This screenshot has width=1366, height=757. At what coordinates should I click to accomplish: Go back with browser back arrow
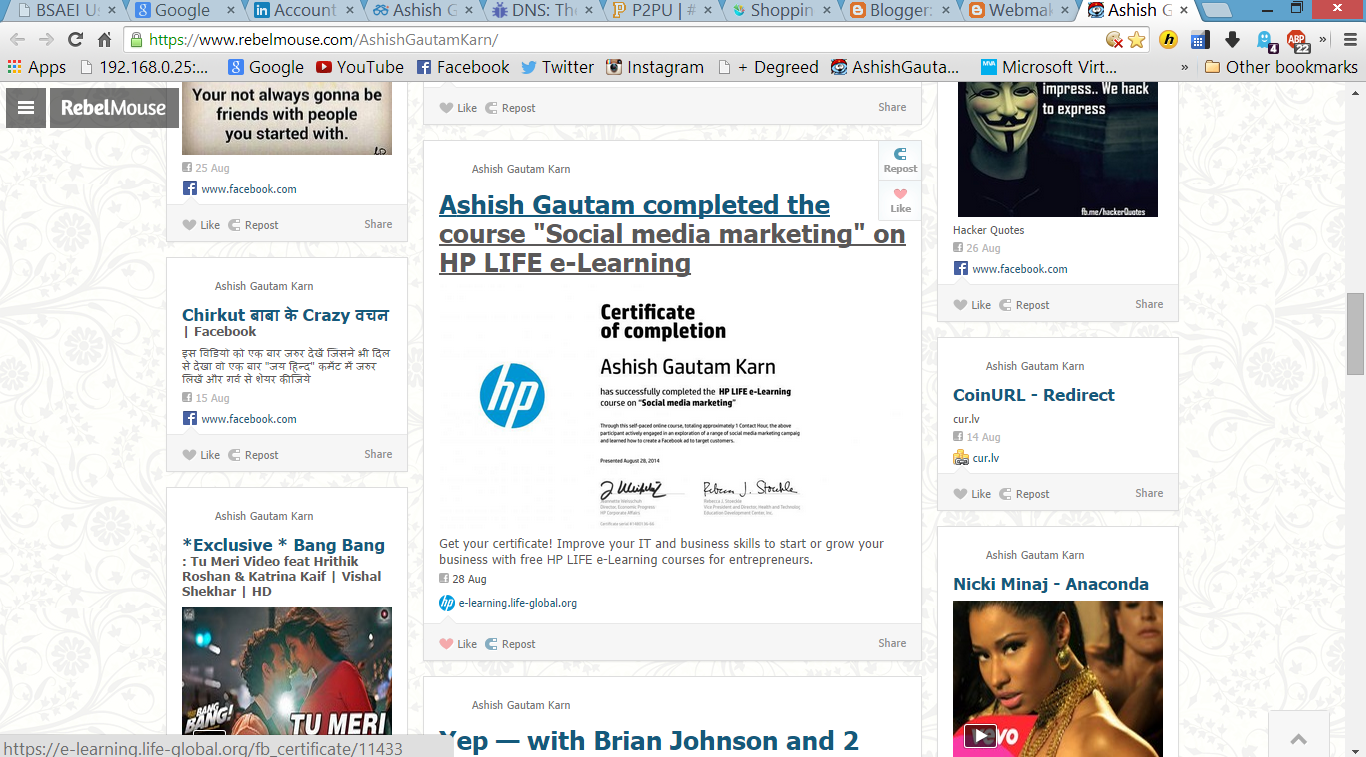tap(17, 40)
